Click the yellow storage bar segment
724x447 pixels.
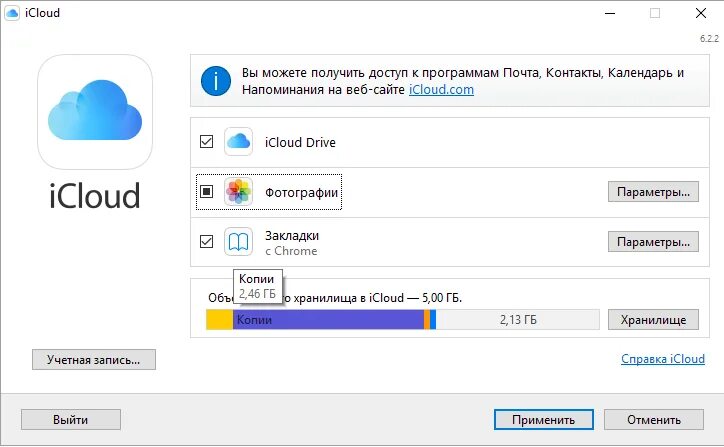pyautogui.click(x=219, y=320)
